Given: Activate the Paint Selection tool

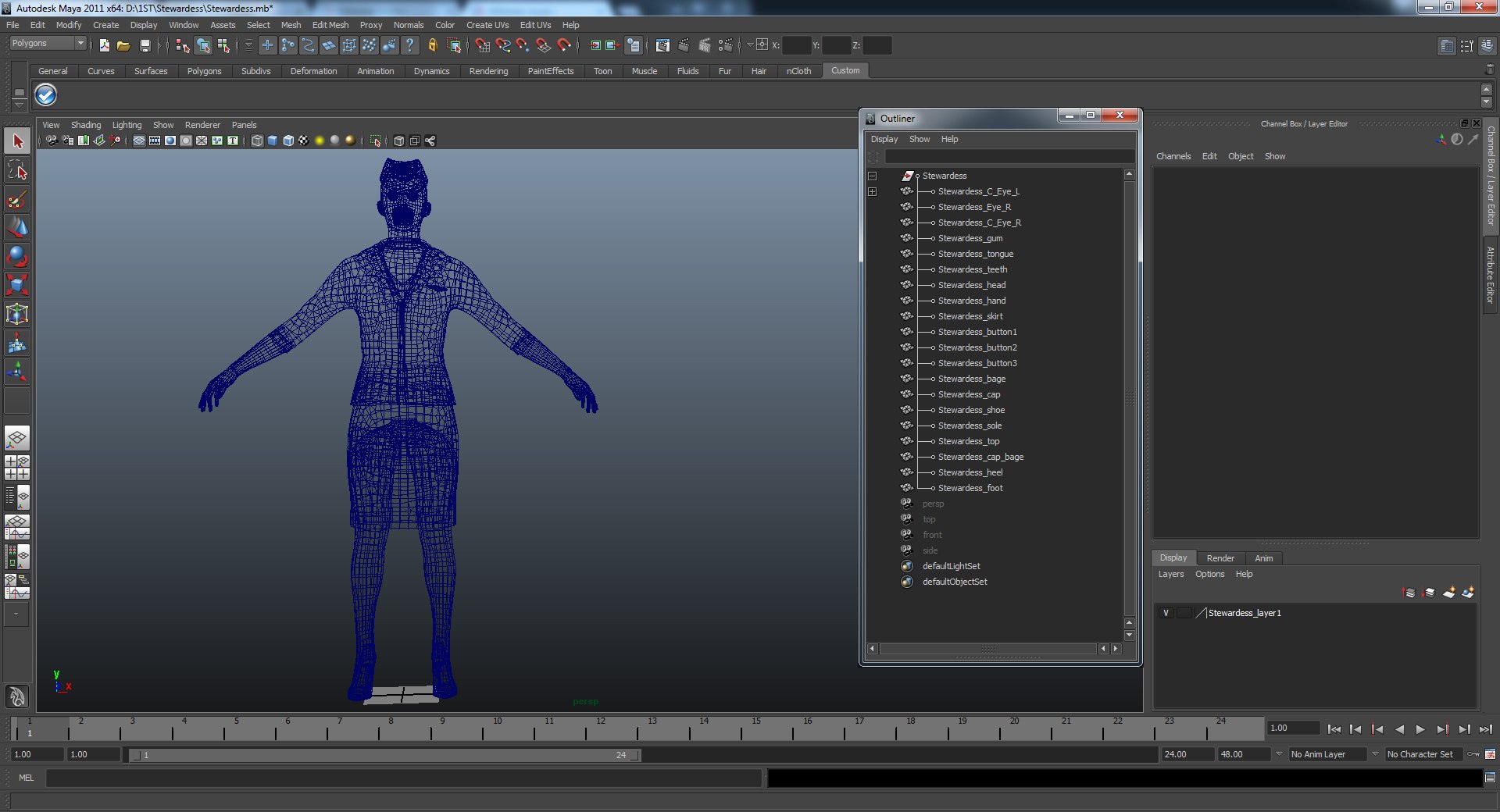Looking at the screenshot, I should pyautogui.click(x=17, y=199).
